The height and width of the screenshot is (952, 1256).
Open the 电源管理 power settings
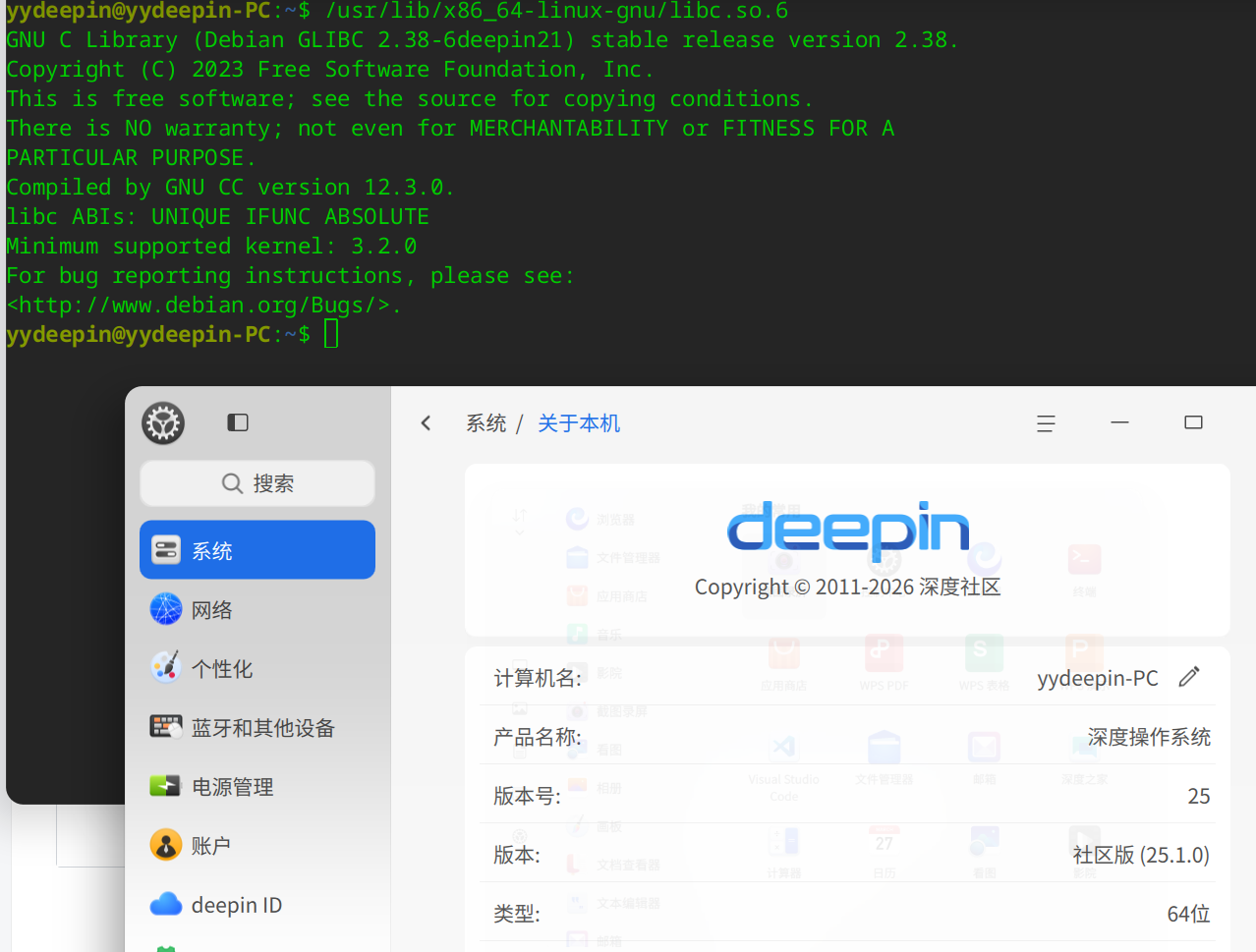[257, 786]
